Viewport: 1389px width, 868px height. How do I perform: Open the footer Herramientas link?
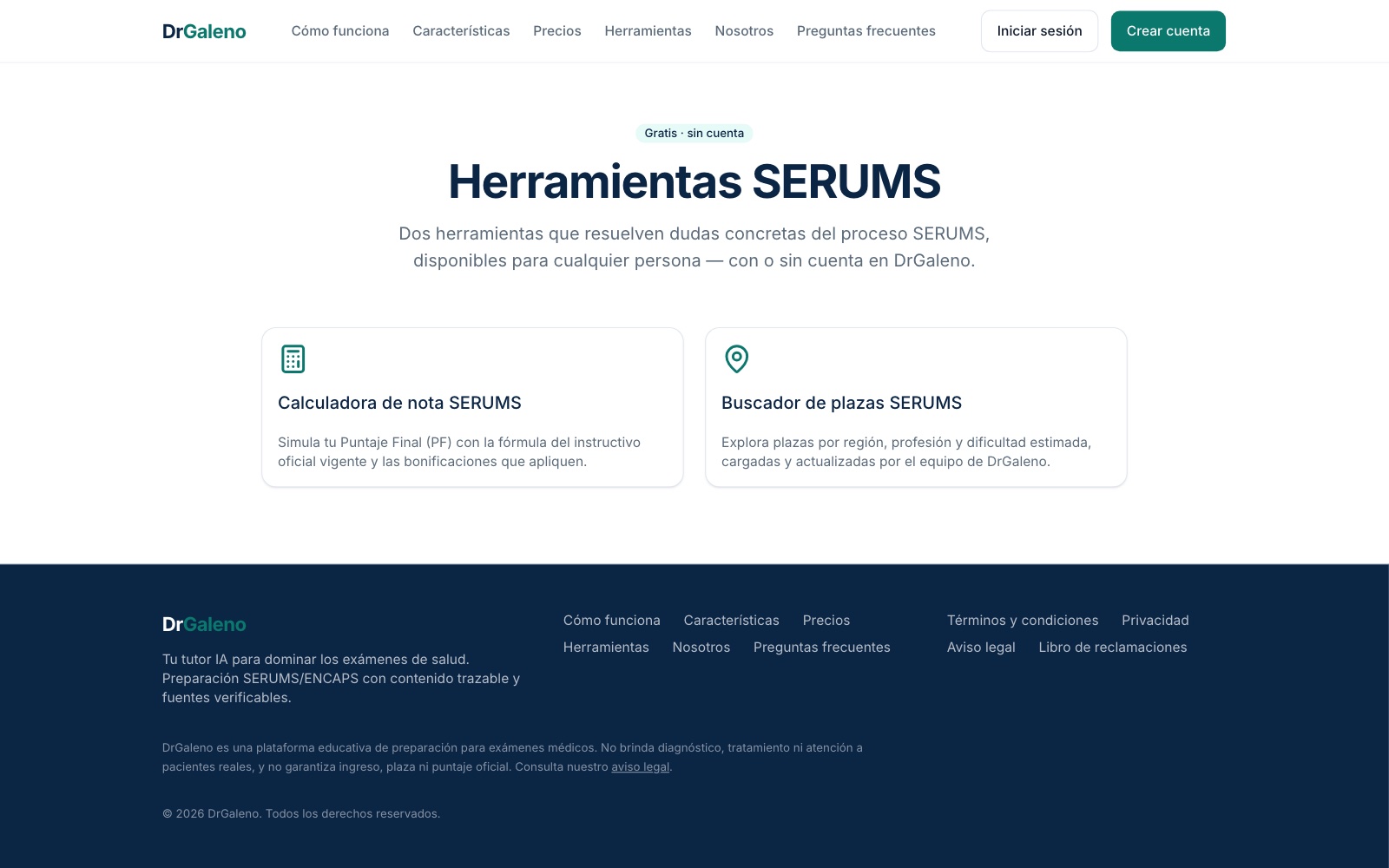pos(606,648)
